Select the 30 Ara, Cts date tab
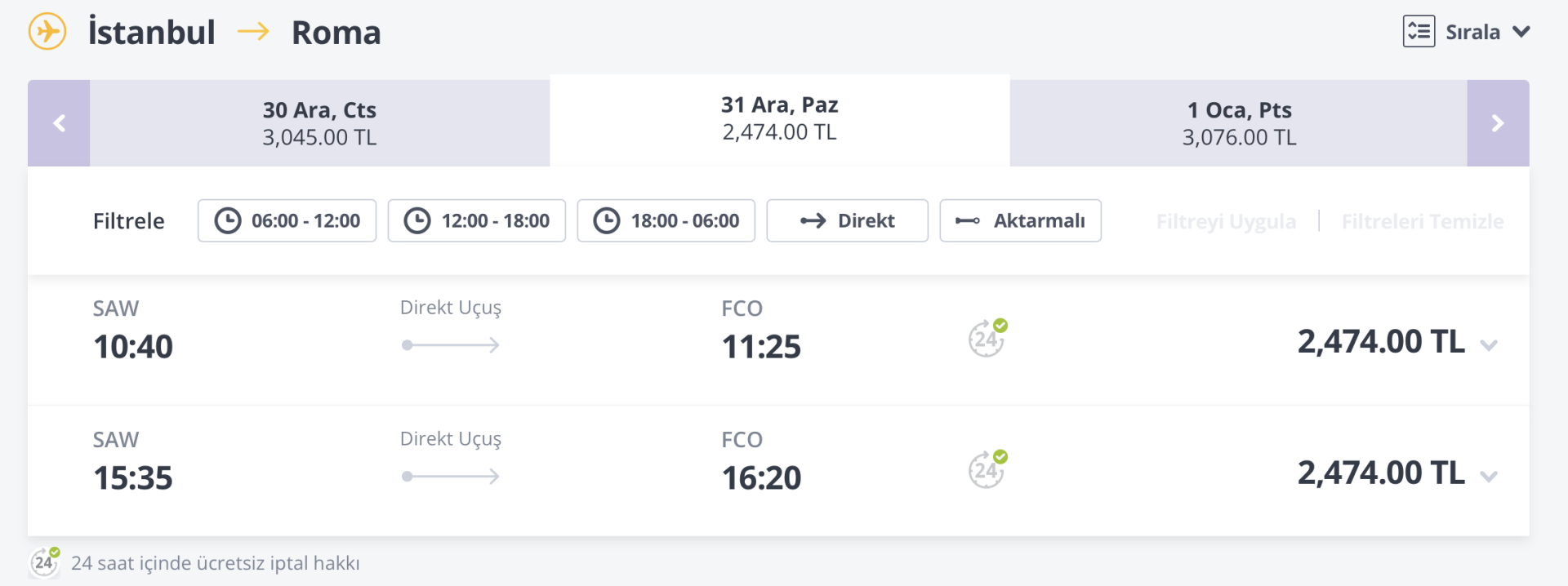 point(319,123)
